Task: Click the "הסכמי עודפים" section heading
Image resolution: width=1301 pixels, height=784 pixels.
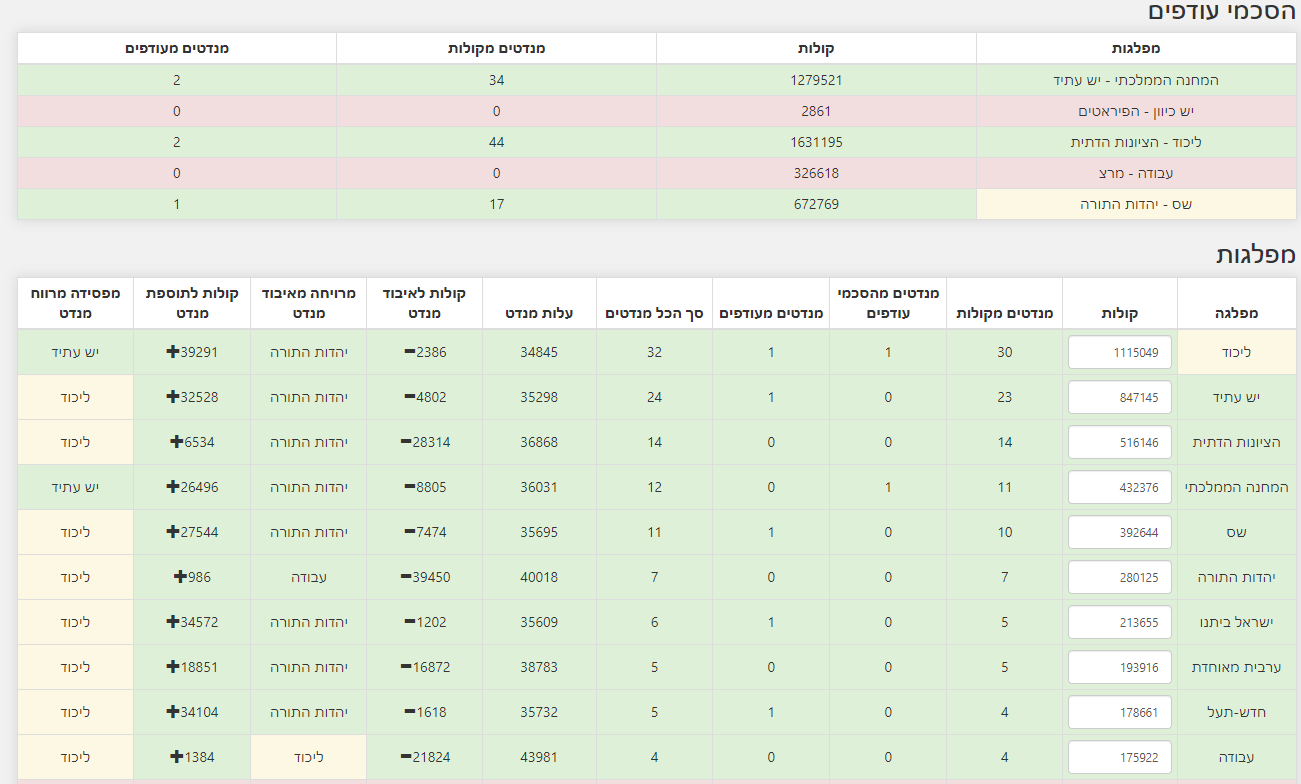Action: [1222, 13]
